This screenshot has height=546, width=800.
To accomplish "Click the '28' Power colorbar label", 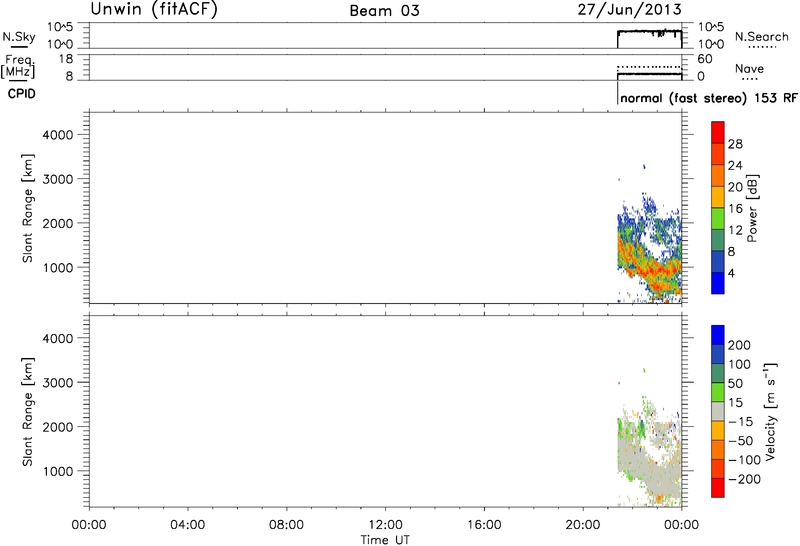I will pyautogui.click(x=735, y=144).
